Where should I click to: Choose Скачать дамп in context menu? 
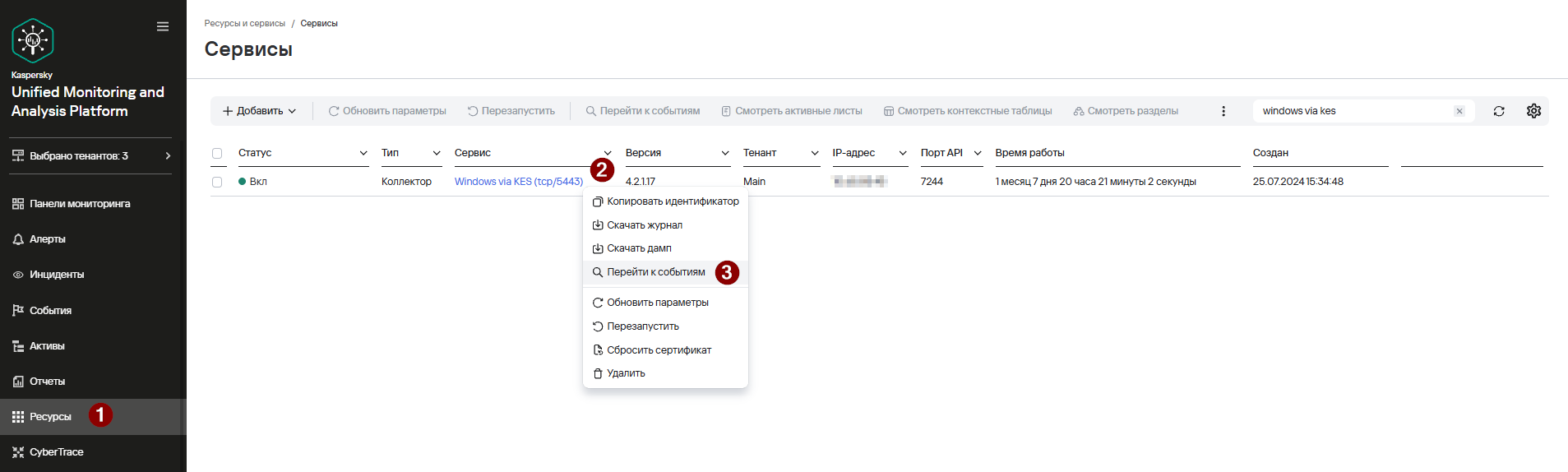[665, 248]
